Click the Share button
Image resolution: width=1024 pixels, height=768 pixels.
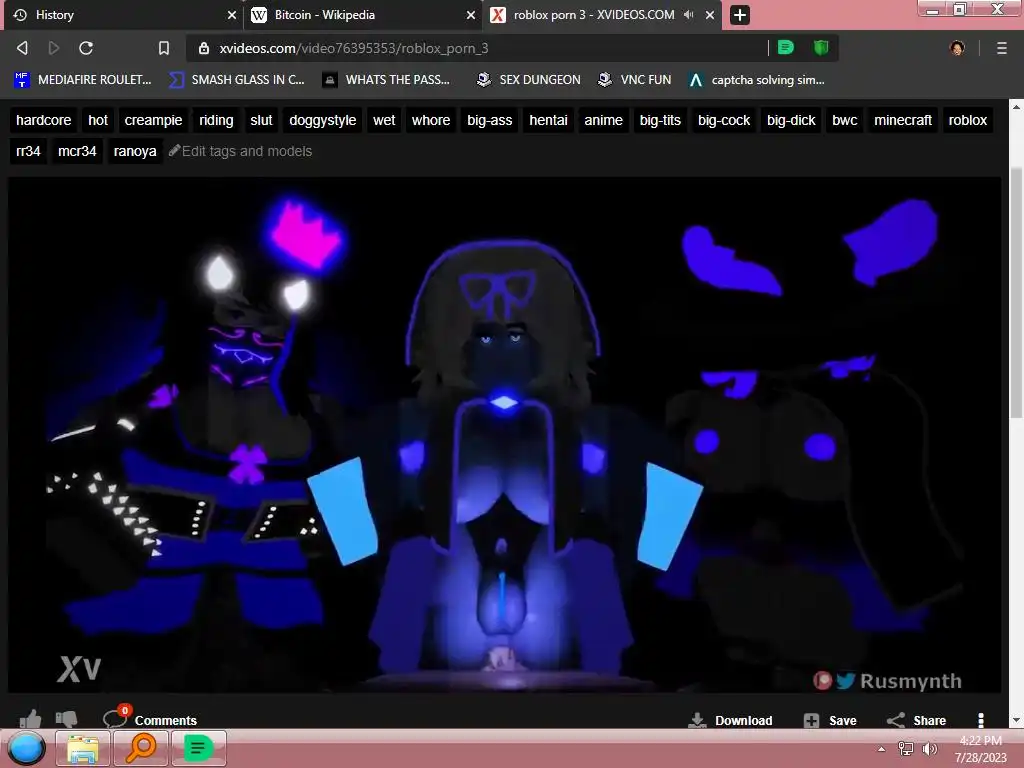(x=916, y=720)
